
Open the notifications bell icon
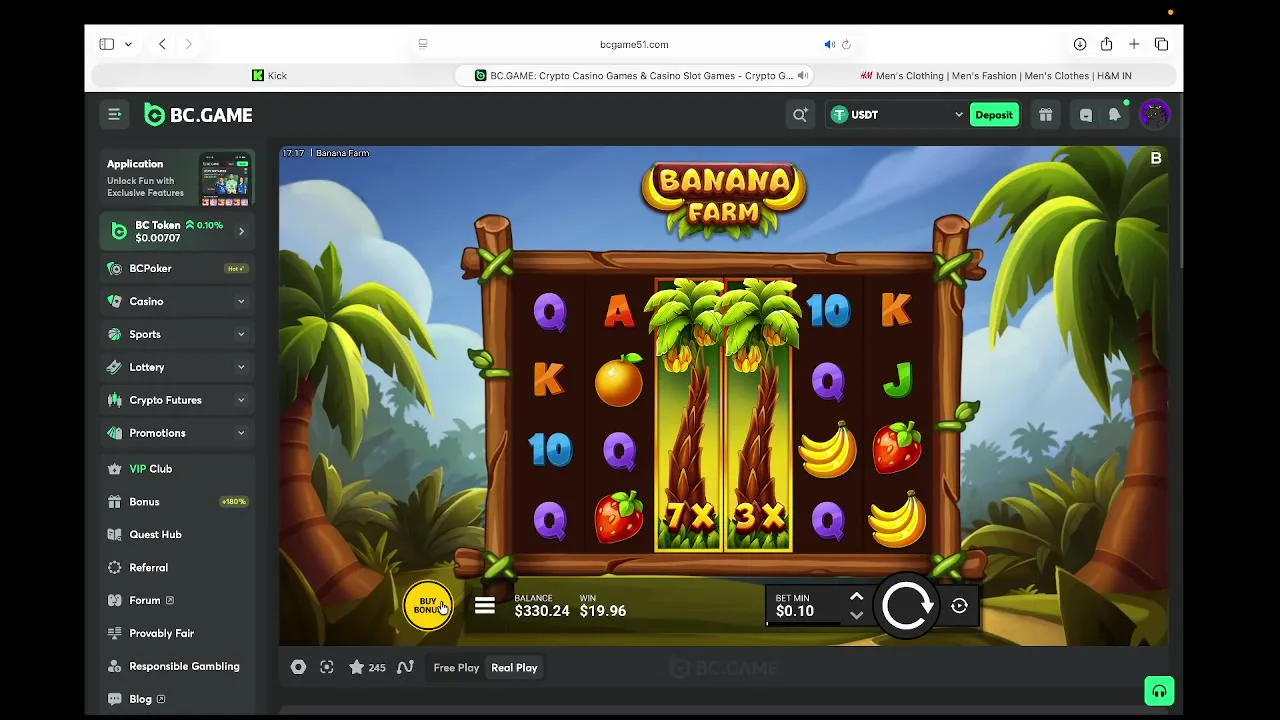click(1114, 115)
